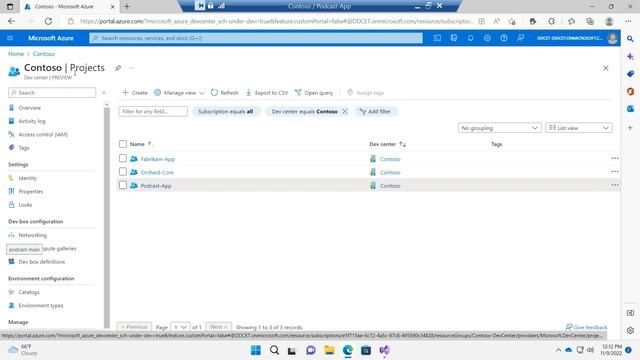Open the Fabrikam-App project link
The height and width of the screenshot is (360, 640).
coord(158,159)
